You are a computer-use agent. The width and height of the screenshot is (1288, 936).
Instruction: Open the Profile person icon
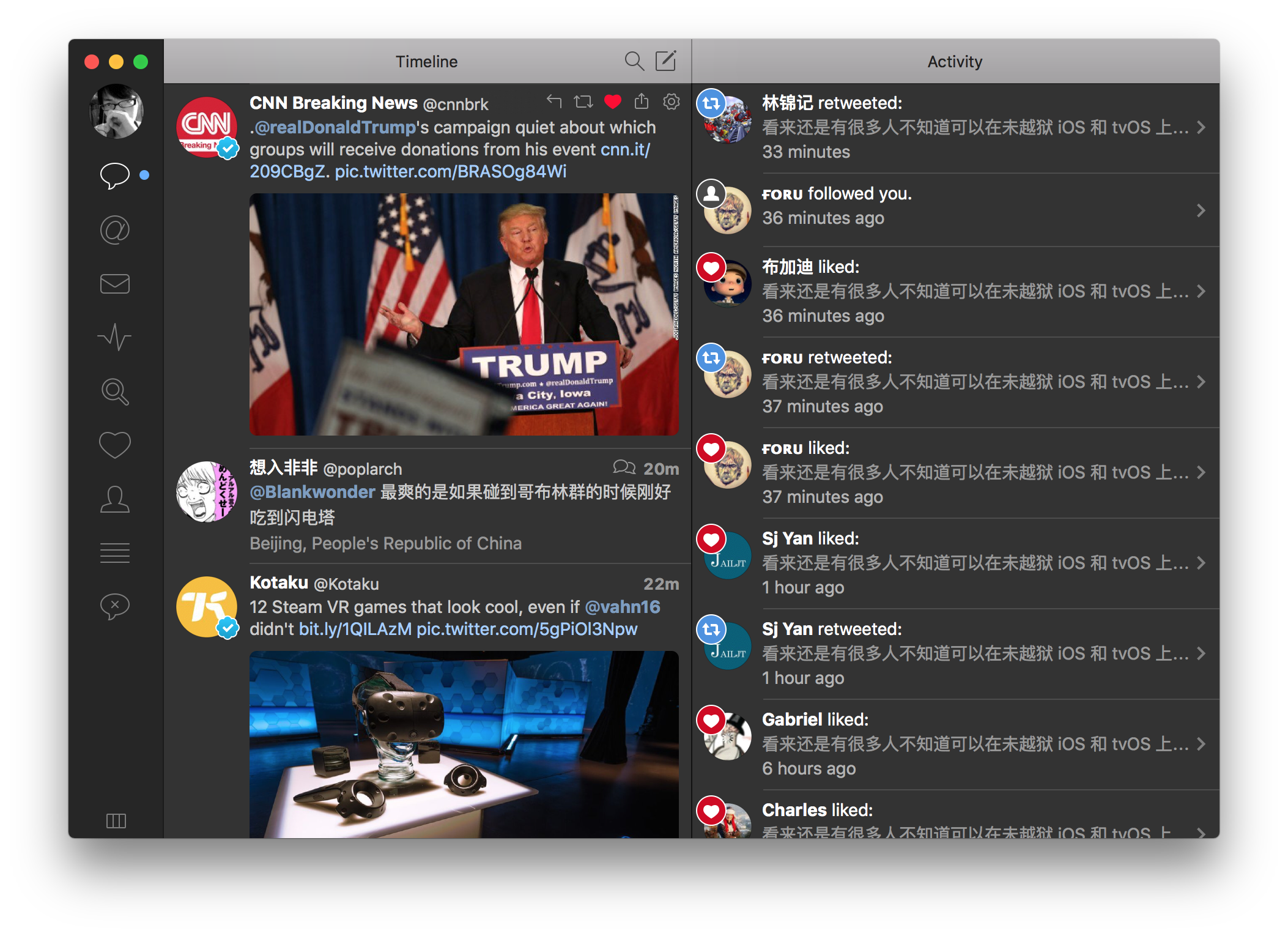pyautogui.click(x=114, y=499)
